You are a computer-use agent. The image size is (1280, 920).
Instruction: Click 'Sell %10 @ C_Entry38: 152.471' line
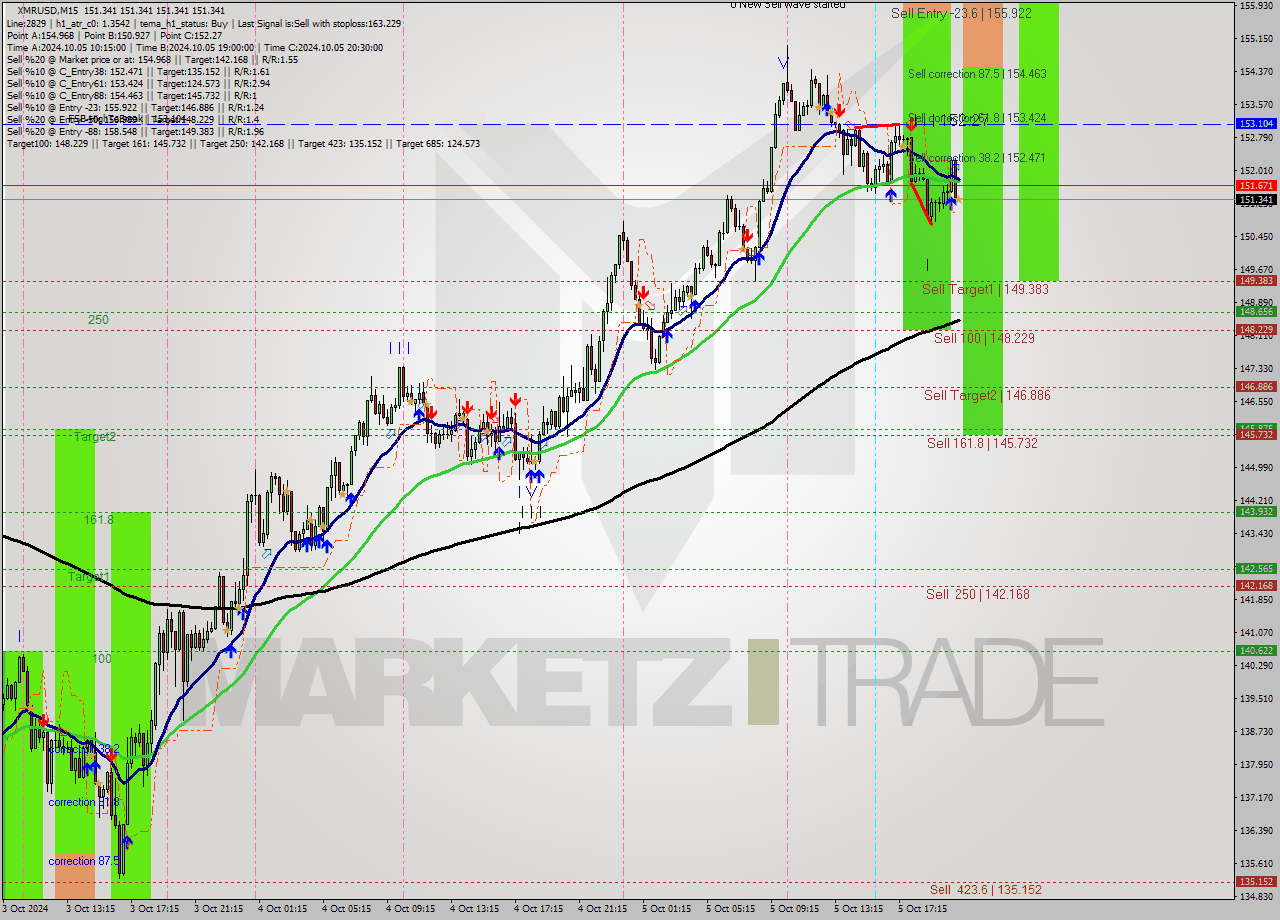138,71
